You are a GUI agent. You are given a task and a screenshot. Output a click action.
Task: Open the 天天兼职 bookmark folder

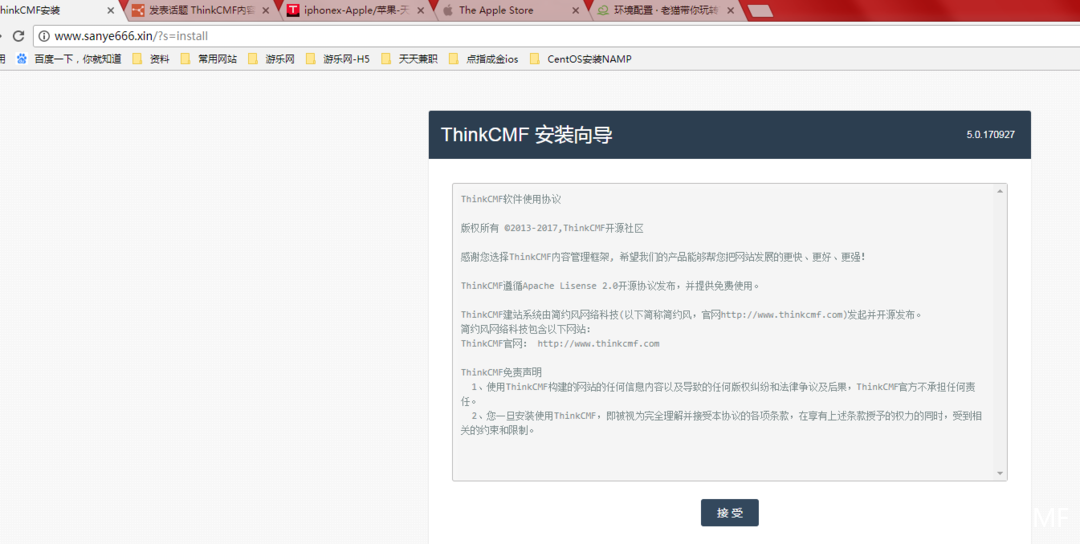point(409,59)
